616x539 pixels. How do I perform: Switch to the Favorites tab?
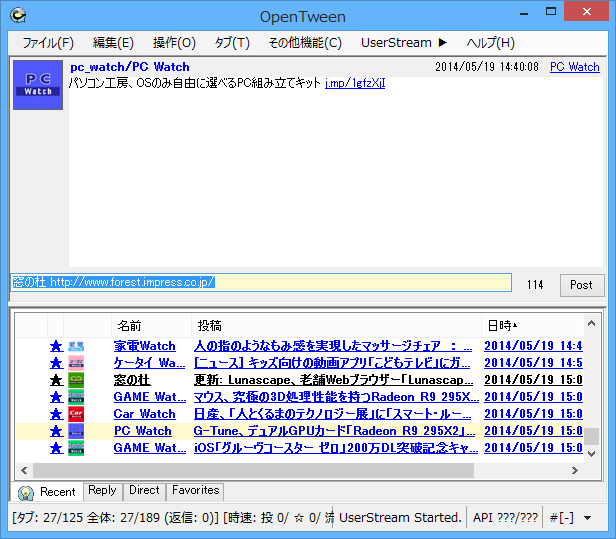pyautogui.click(x=195, y=491)
